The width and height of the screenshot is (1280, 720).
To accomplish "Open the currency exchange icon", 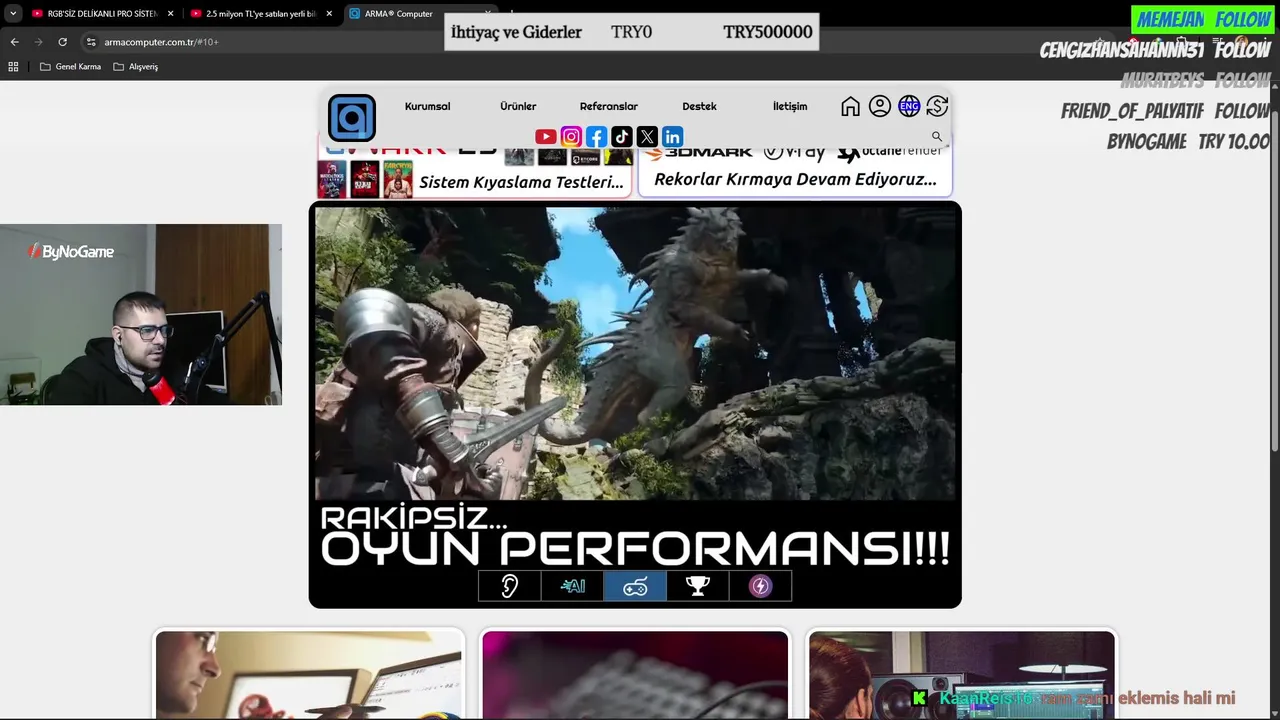I will [937, 106].
